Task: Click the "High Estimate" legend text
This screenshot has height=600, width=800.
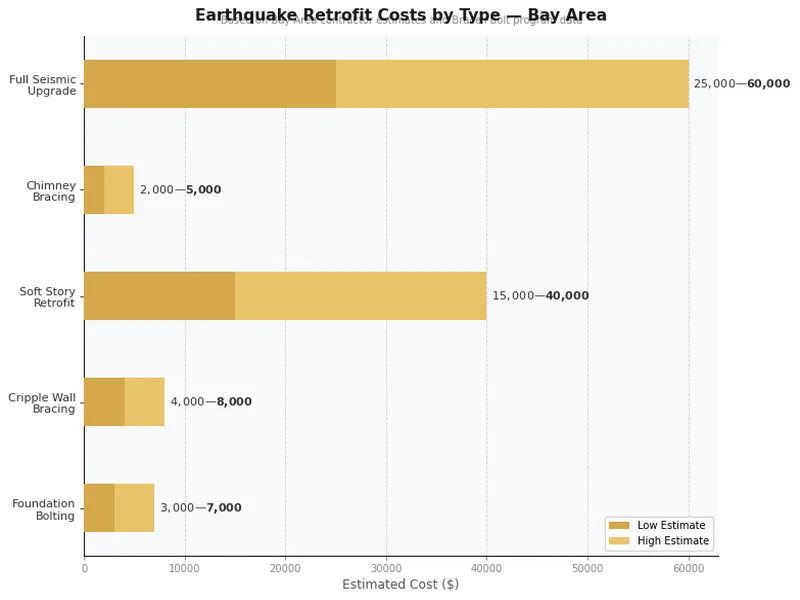Action: pyautogui.click(x=673, y=541)
